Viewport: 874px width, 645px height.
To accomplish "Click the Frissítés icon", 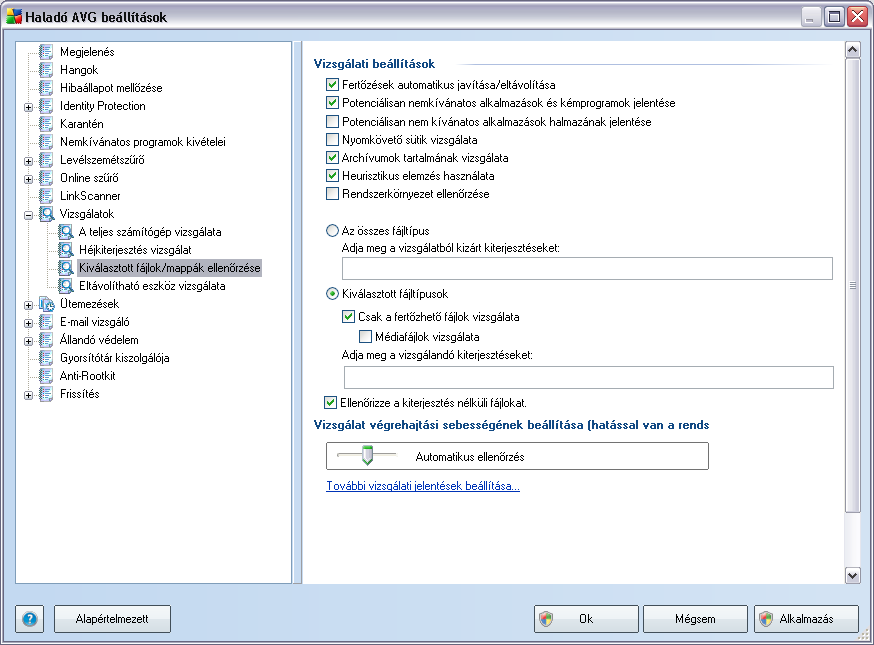I will tap(46, 394).
